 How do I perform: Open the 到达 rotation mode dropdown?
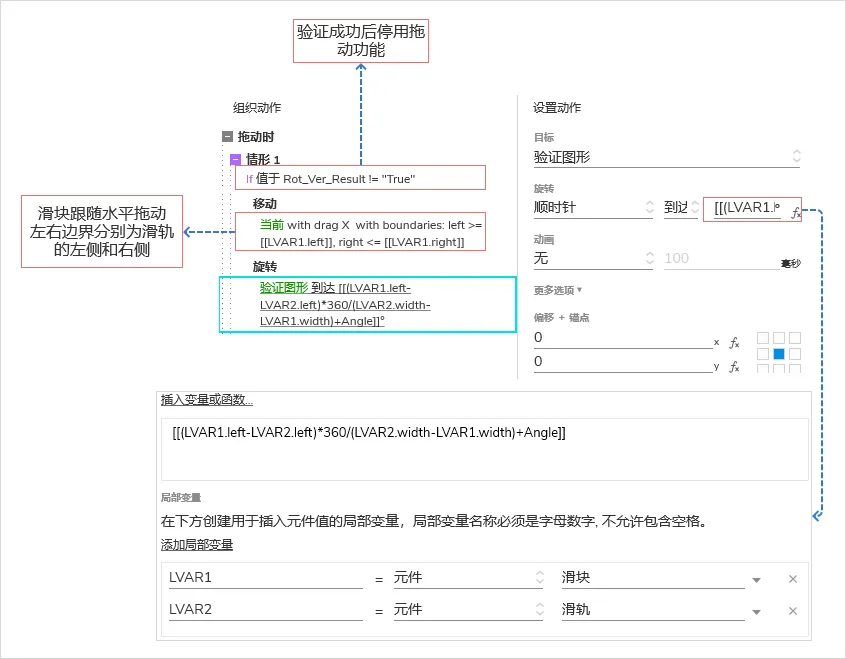[x=681, y=208]
